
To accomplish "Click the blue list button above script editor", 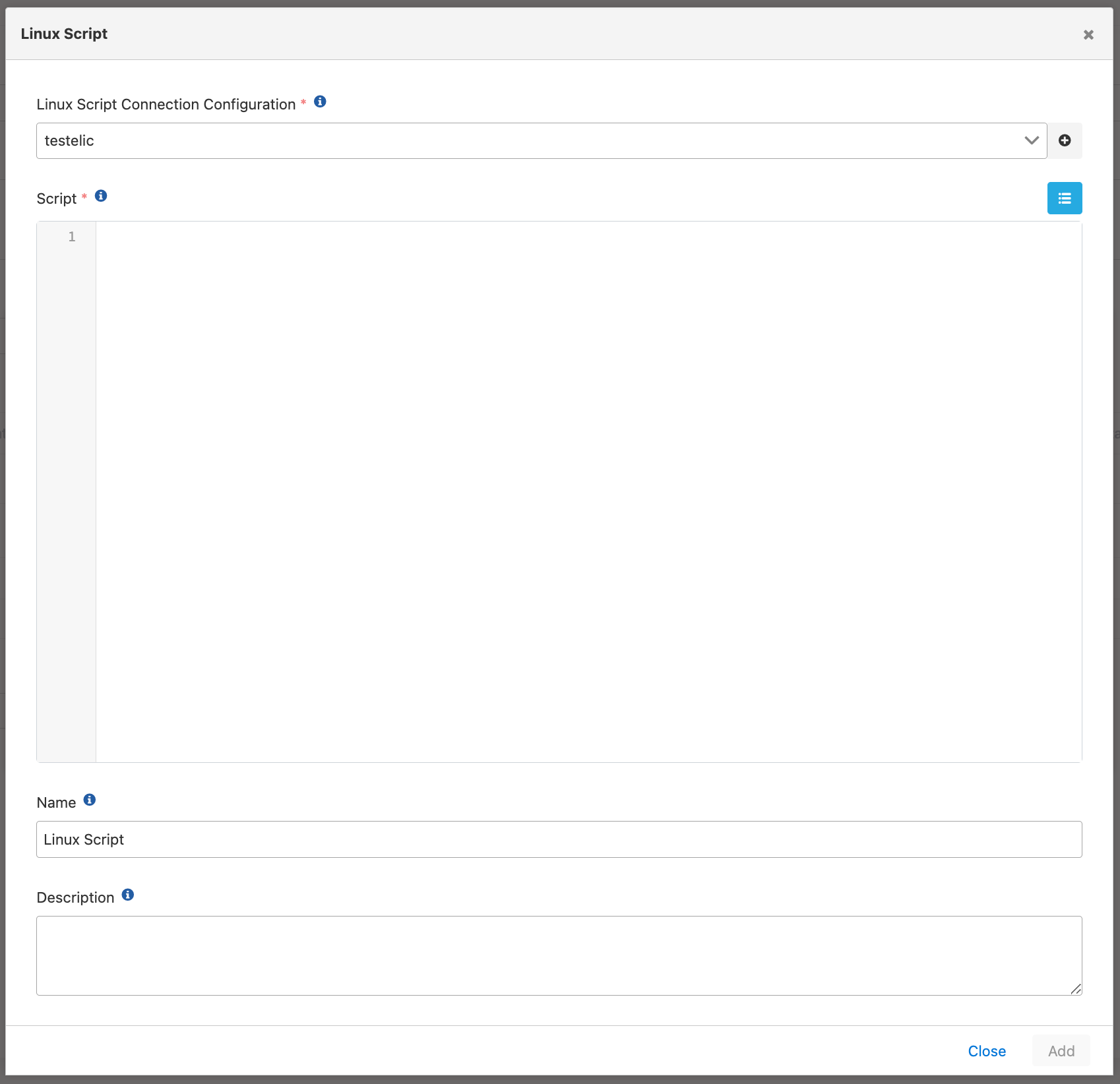I will tap(1064, 198).
